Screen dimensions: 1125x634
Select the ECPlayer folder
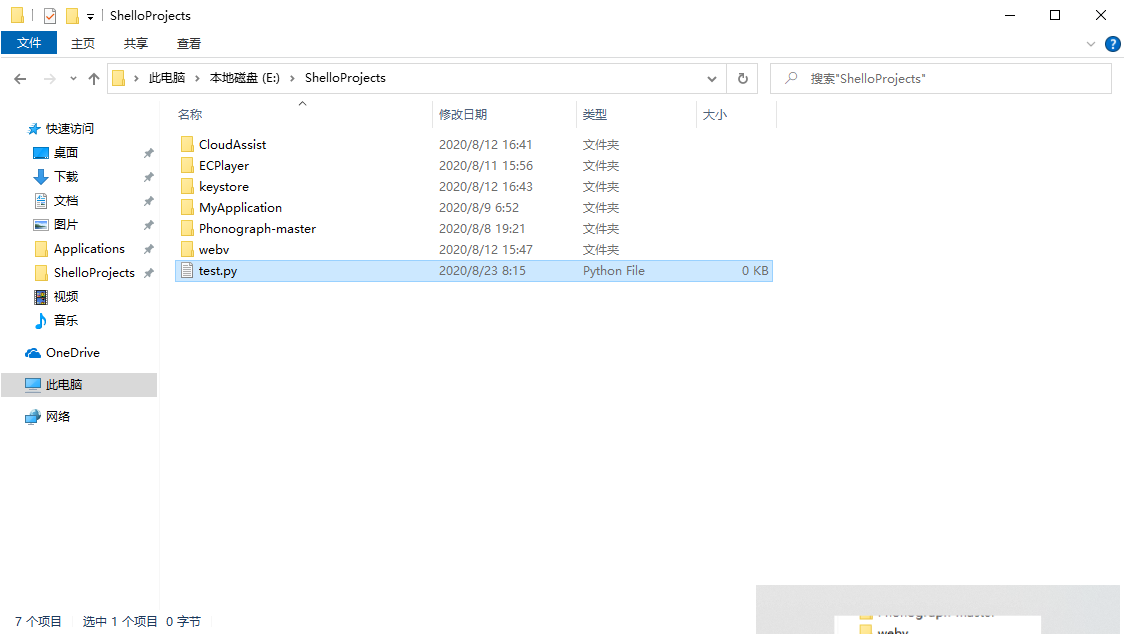[x=223, y=165]
